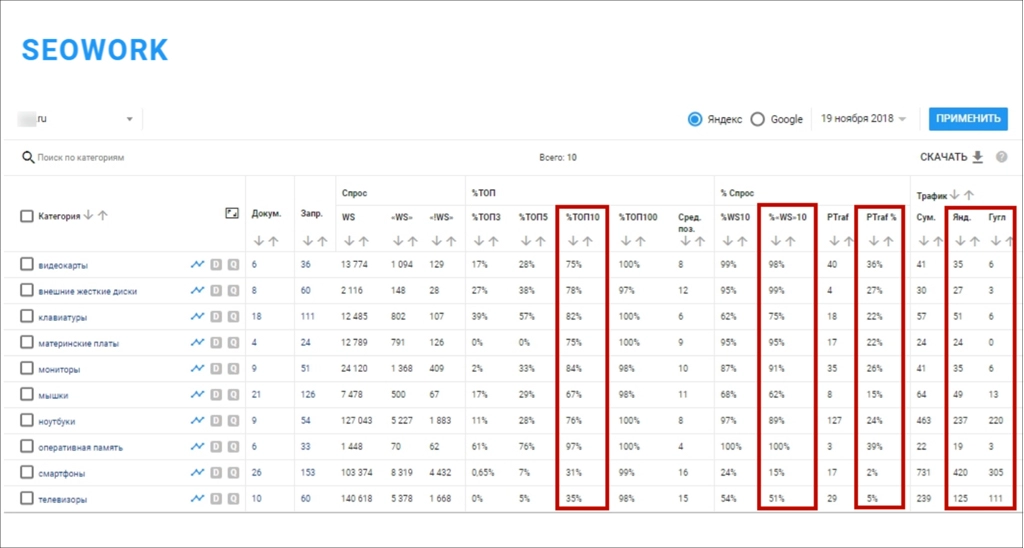
Task: Open the site domain dropdown
Action: coord(129,119)
